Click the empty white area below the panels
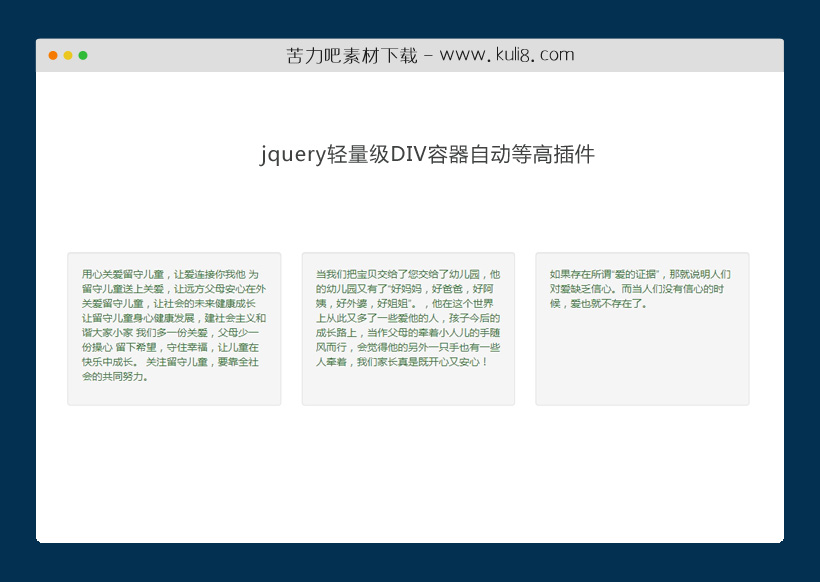Viewport: 820px width, 582px height. [410, 470]
